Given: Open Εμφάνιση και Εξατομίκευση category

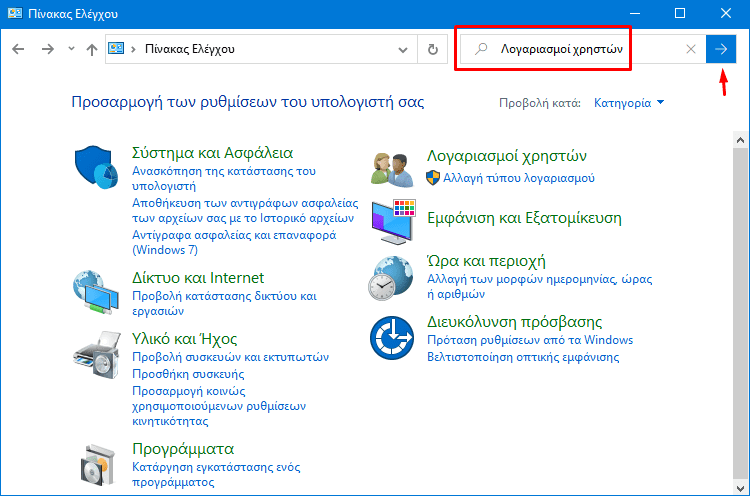Looking at the screenshot, I should coord(524,218).
